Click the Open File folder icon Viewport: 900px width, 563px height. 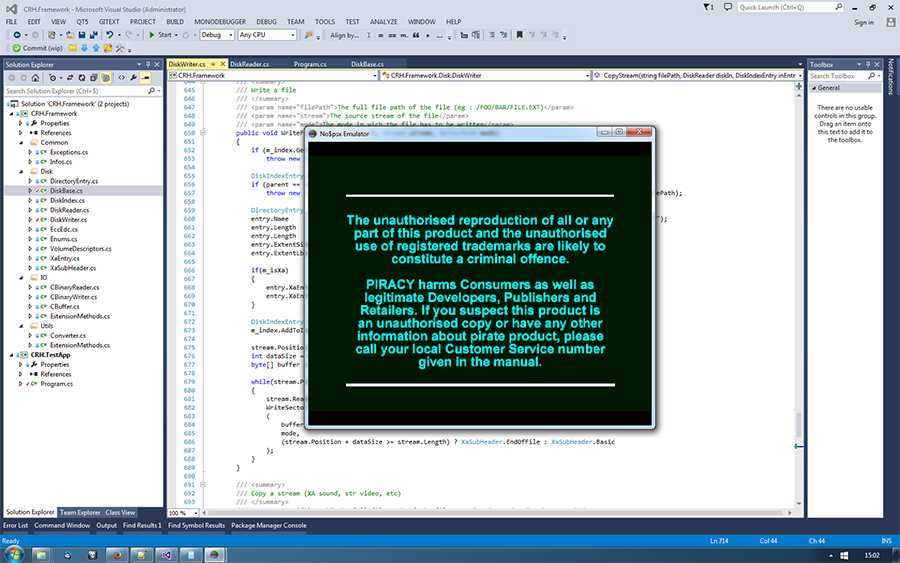(70, 35)
